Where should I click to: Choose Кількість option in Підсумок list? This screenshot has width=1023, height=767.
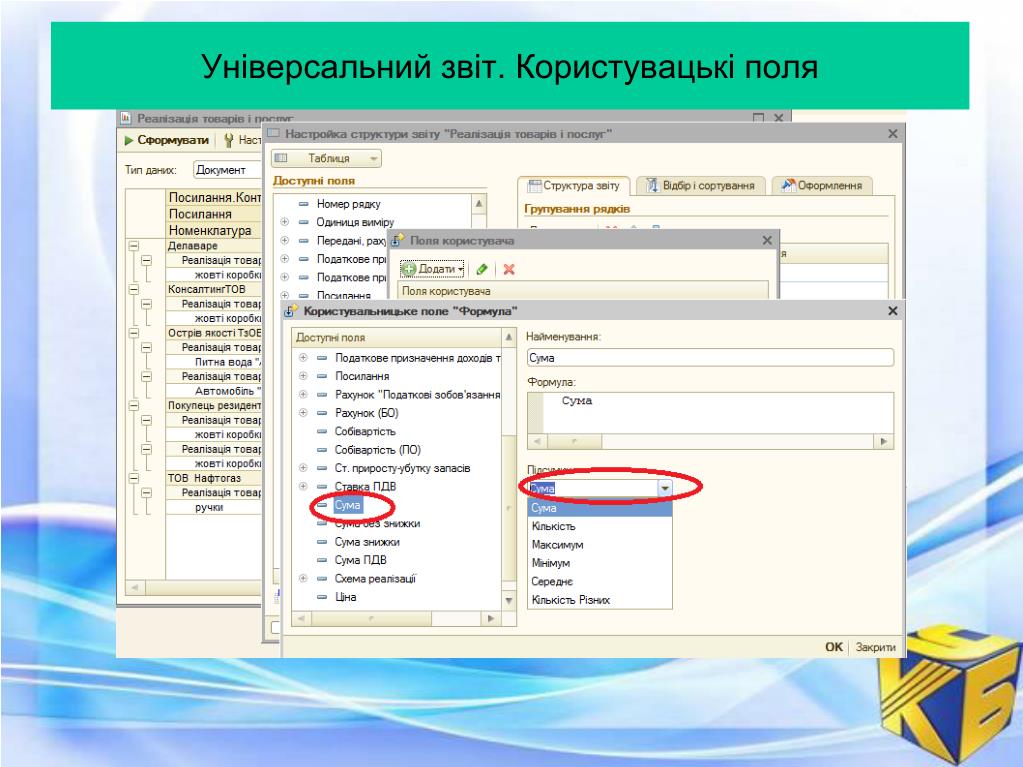pyautogui.click(x=600, y=526)
